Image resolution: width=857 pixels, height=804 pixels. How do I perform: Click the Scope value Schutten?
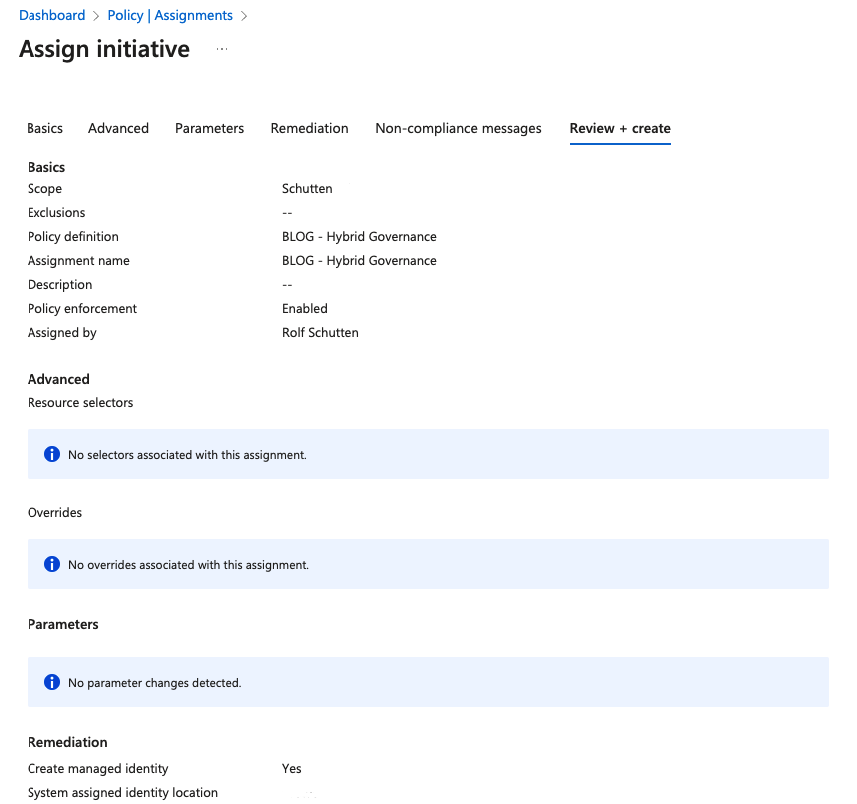(307, 189)
